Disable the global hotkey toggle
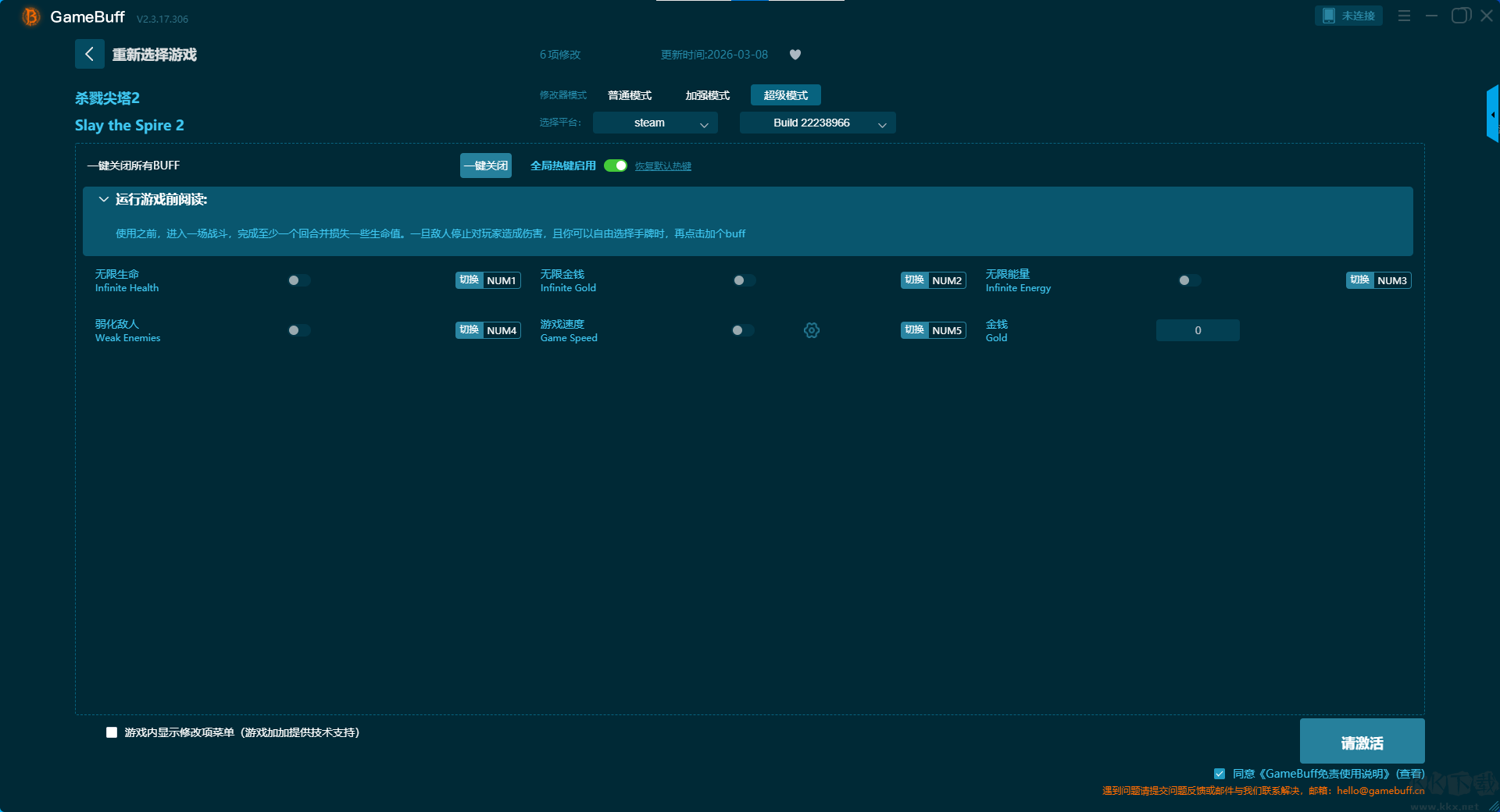 [616, 166]
